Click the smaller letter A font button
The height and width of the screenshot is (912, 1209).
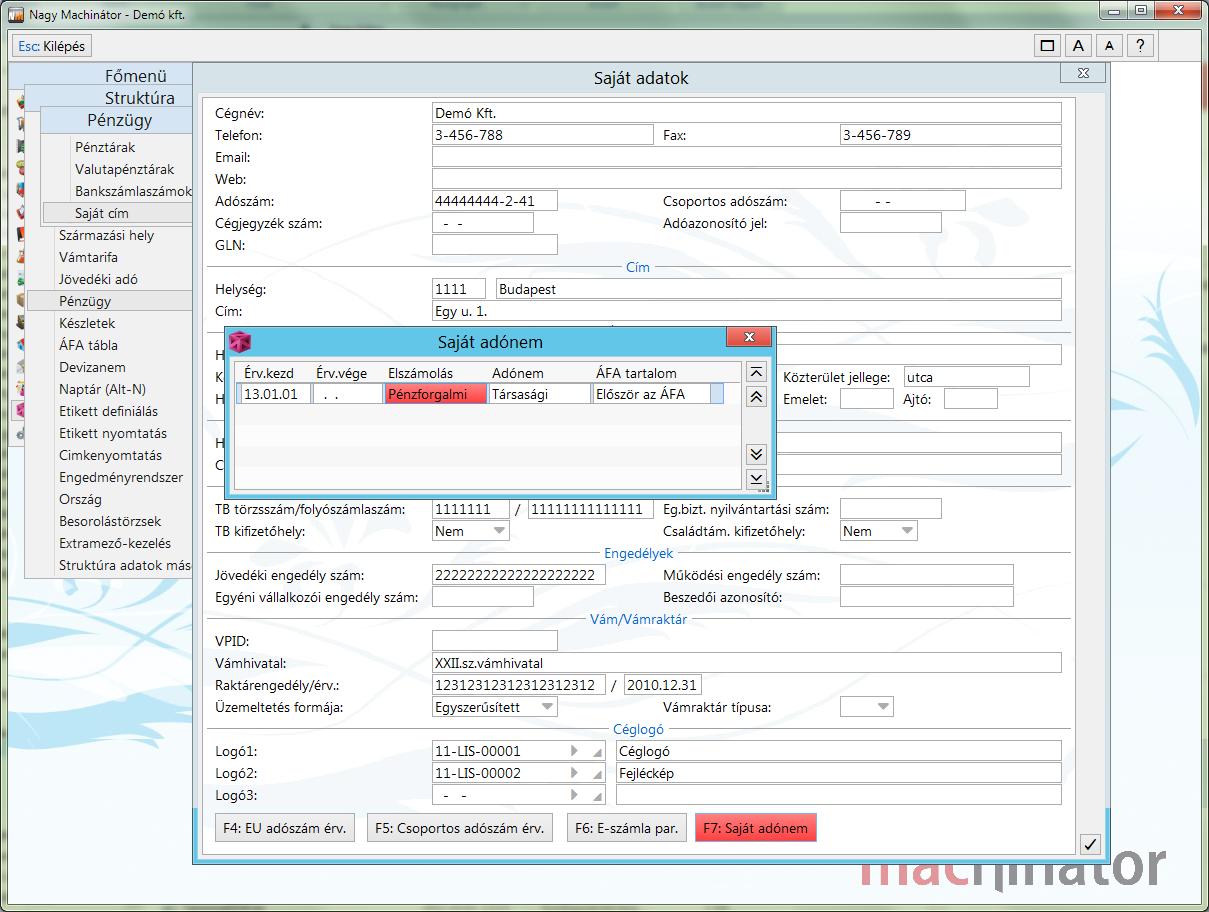point(1108,46)
